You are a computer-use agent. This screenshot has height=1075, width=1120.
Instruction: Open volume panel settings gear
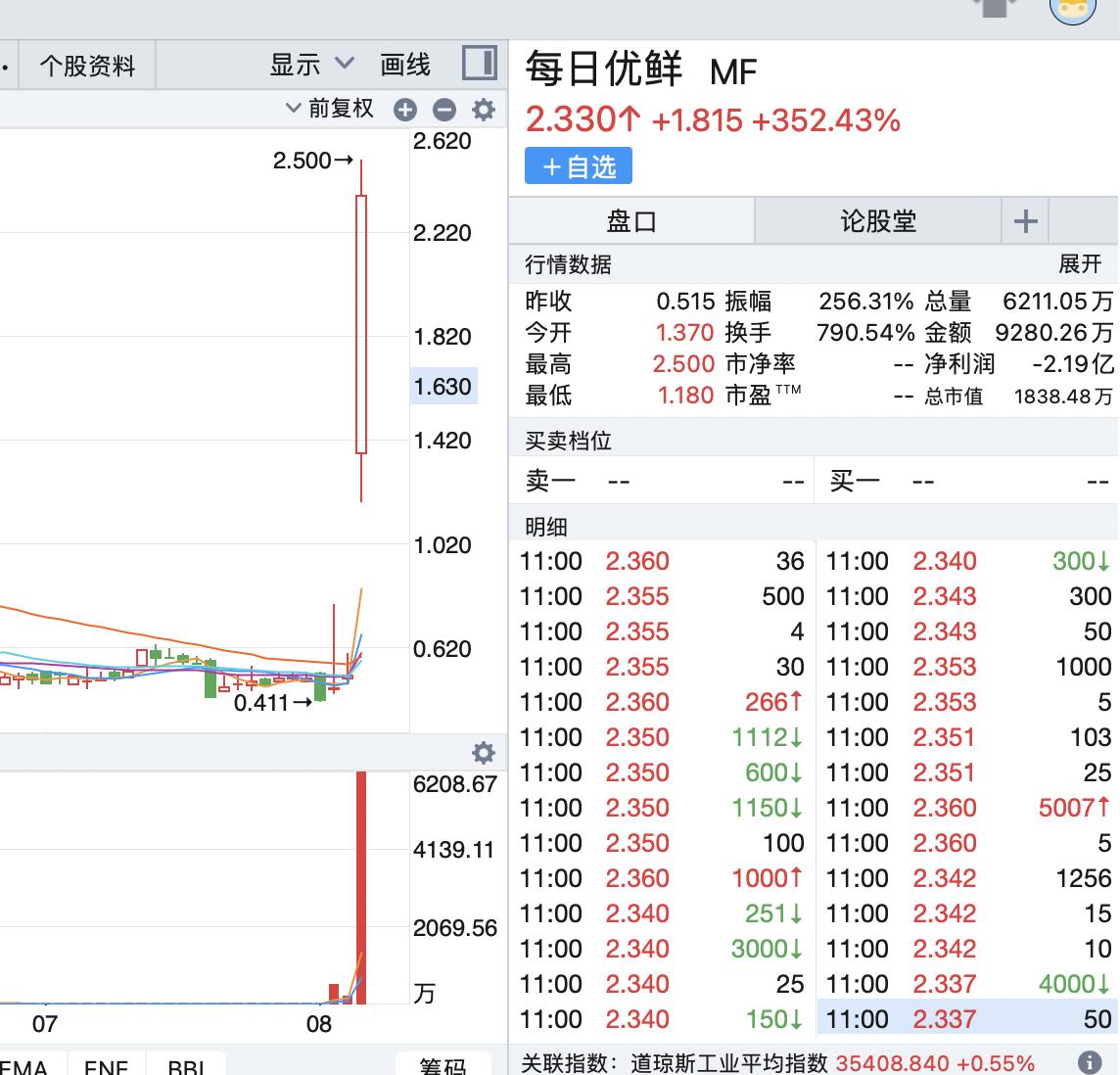point(484,753)
